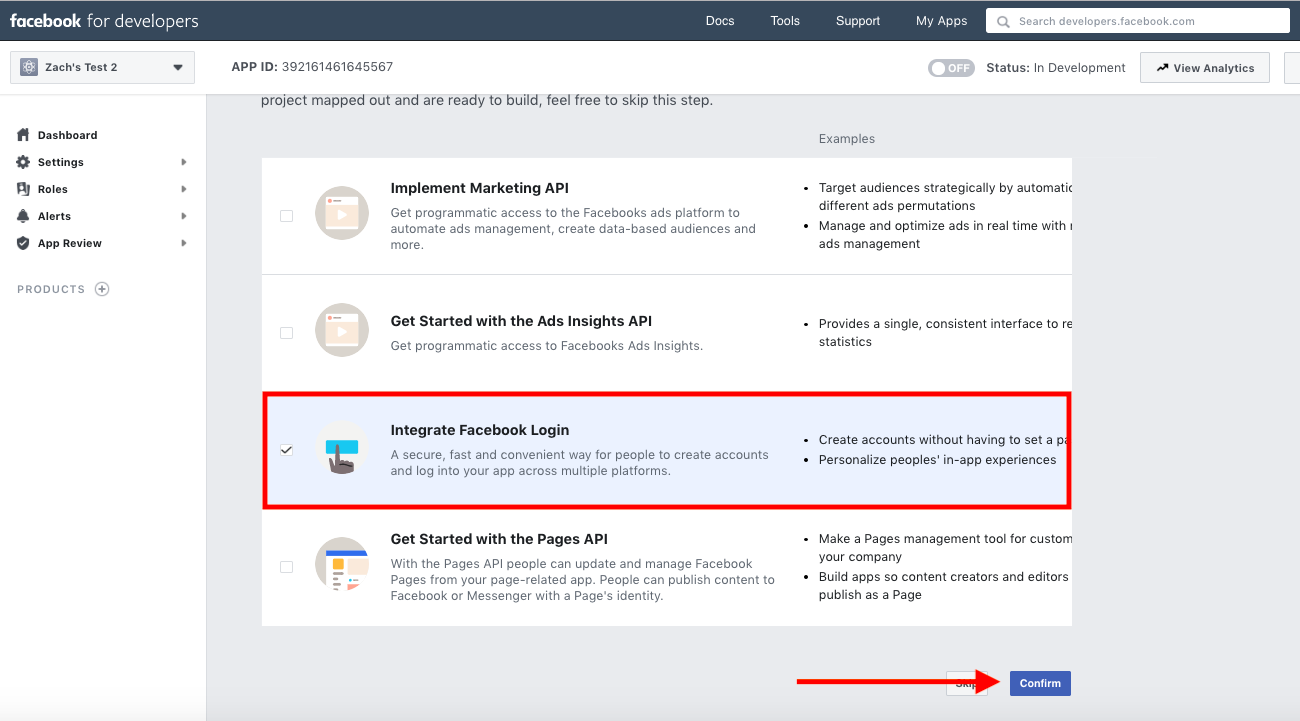
Task: Click the facebook for developers logo
Action: 104,21
